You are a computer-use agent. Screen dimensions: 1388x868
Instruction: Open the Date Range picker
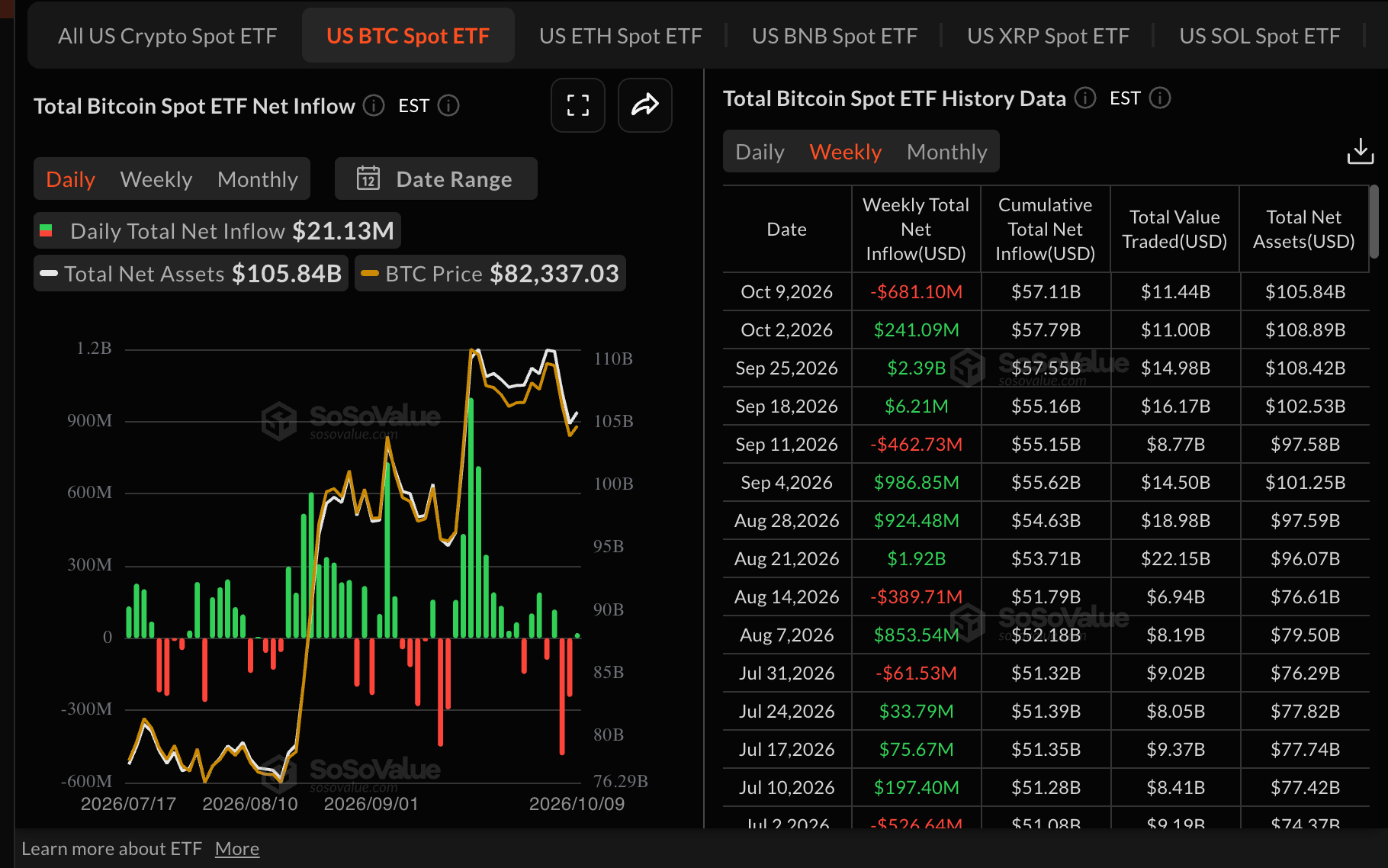tap(436, 178)
